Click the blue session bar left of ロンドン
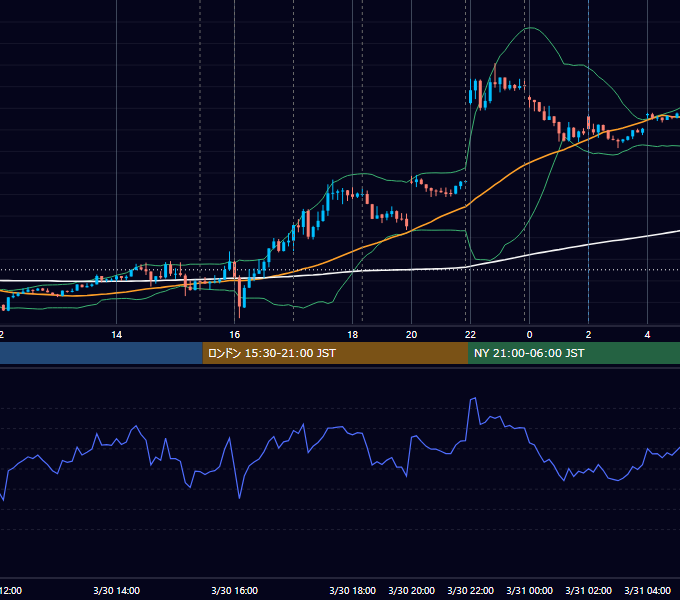The height and width of the screenshot is (600, 680). coord(101,353)
